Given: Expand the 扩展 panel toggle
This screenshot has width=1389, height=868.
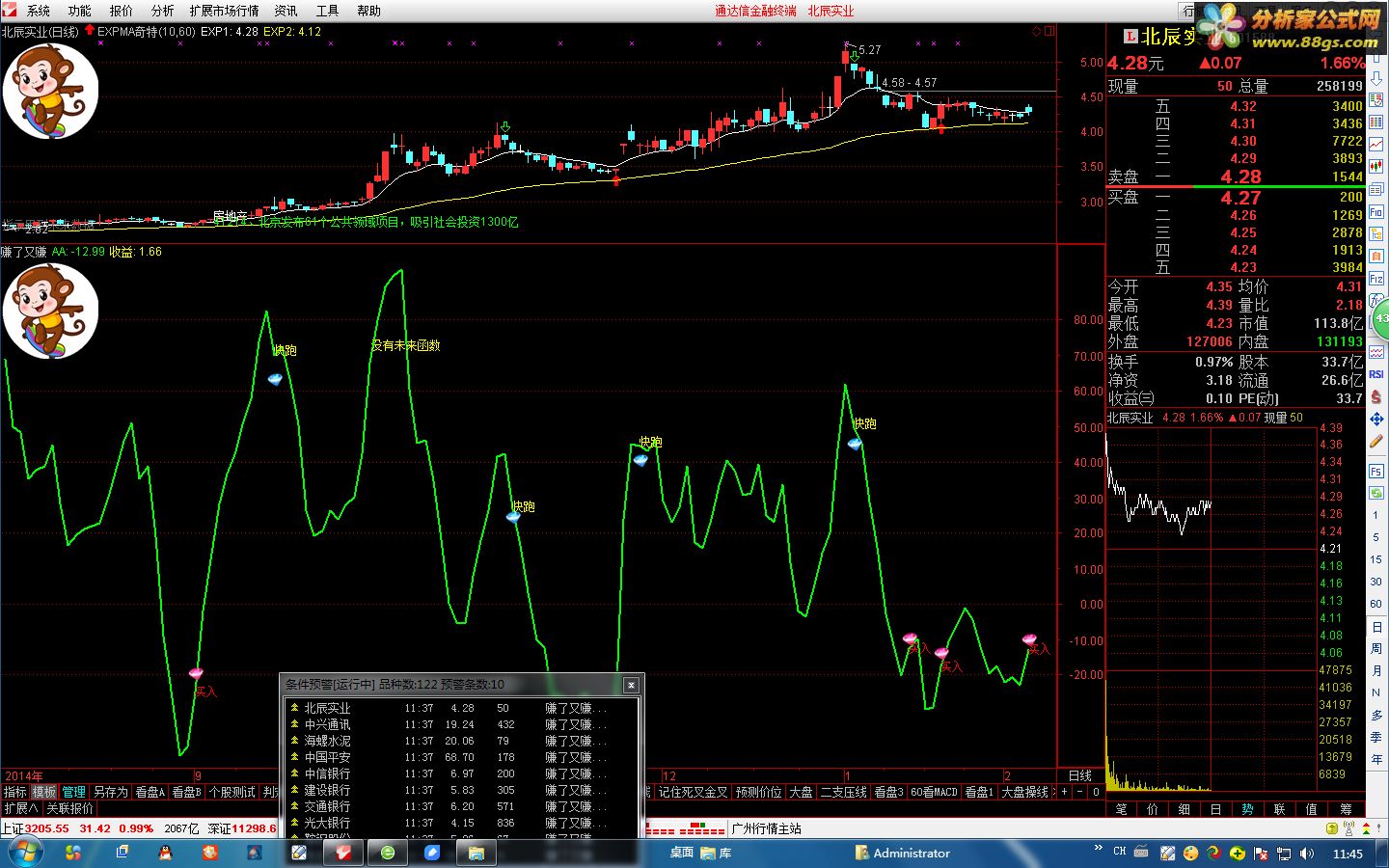Looking at the screenshot, I should (x=20, y=808).
